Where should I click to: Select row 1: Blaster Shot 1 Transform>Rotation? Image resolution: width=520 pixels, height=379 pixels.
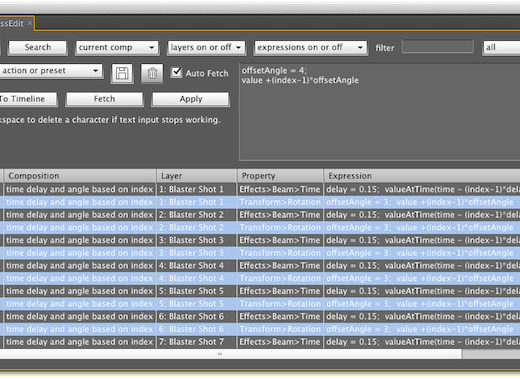point(260,202)
